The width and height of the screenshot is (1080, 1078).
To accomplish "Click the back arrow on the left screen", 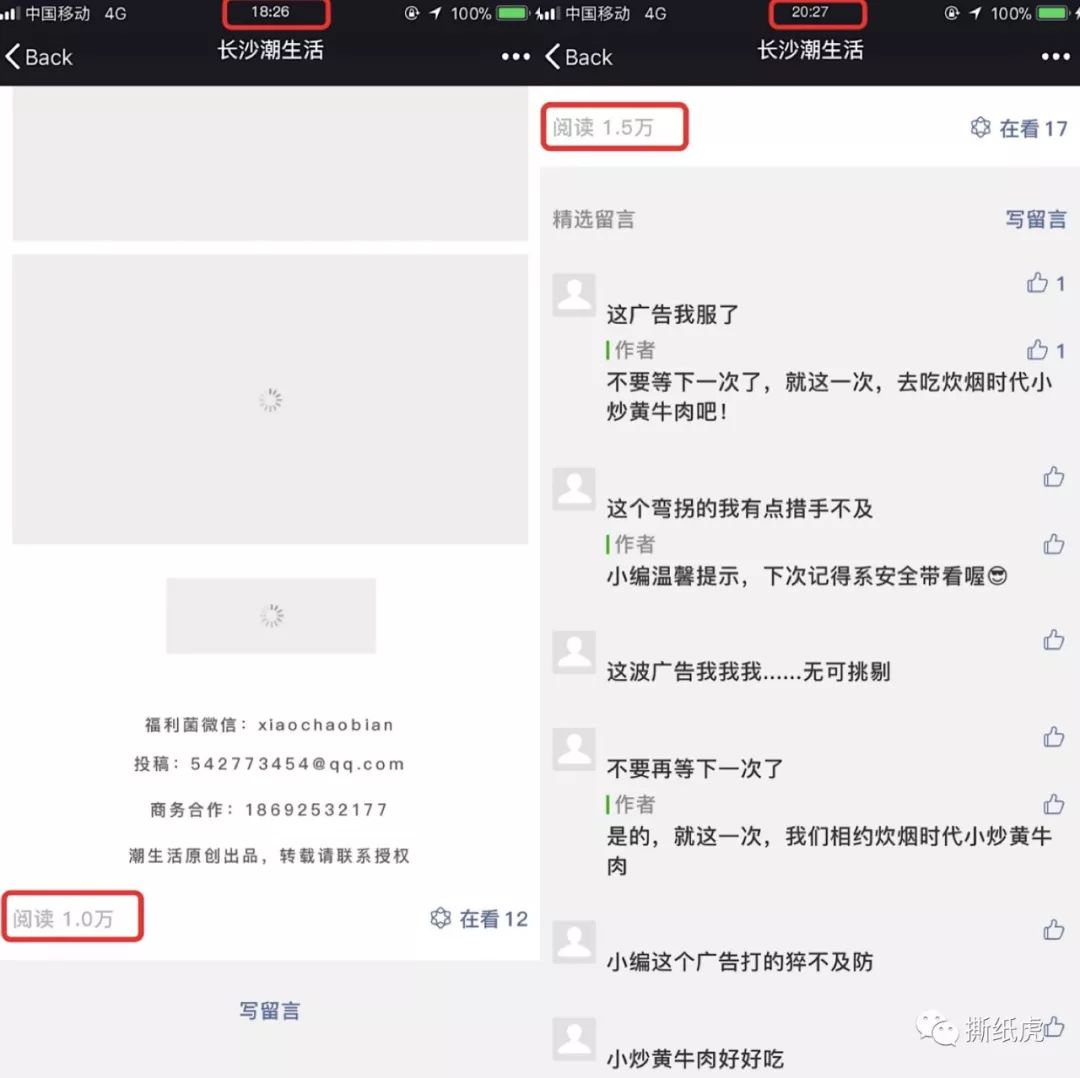I will [x=15, y=57].
